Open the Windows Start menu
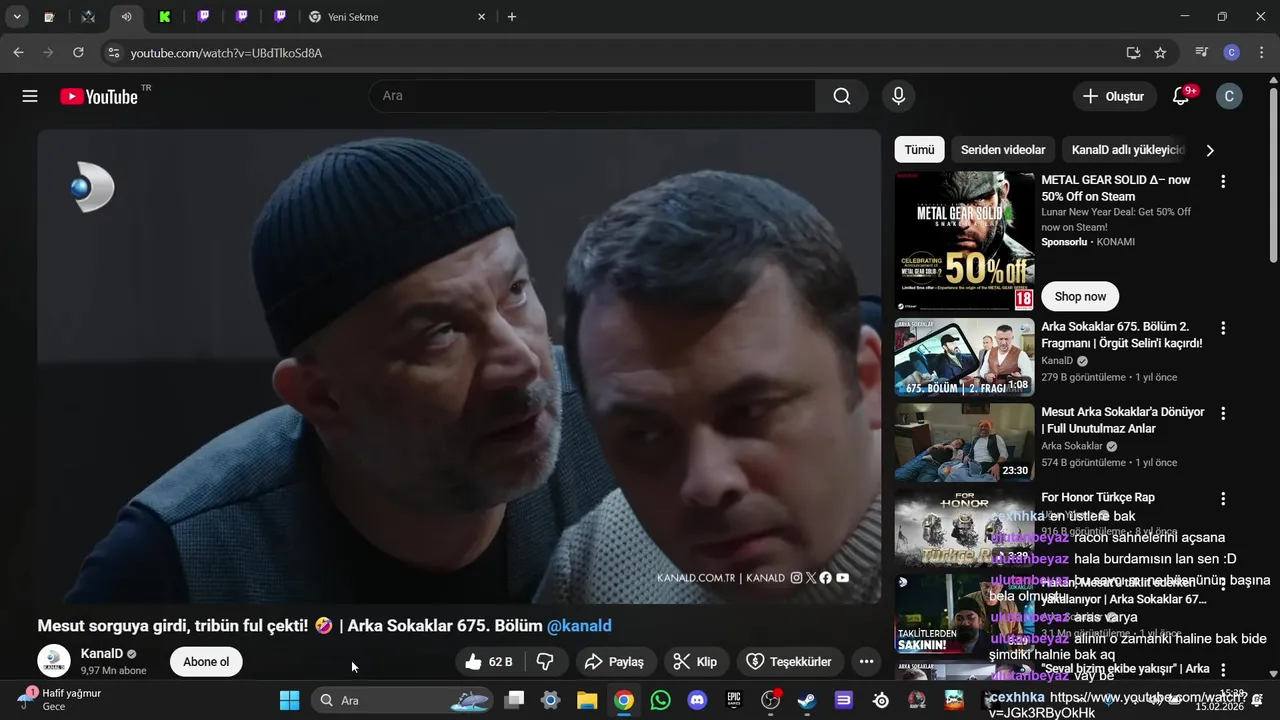The height and width of the screenshot is (720, 1280). point(289,700)
